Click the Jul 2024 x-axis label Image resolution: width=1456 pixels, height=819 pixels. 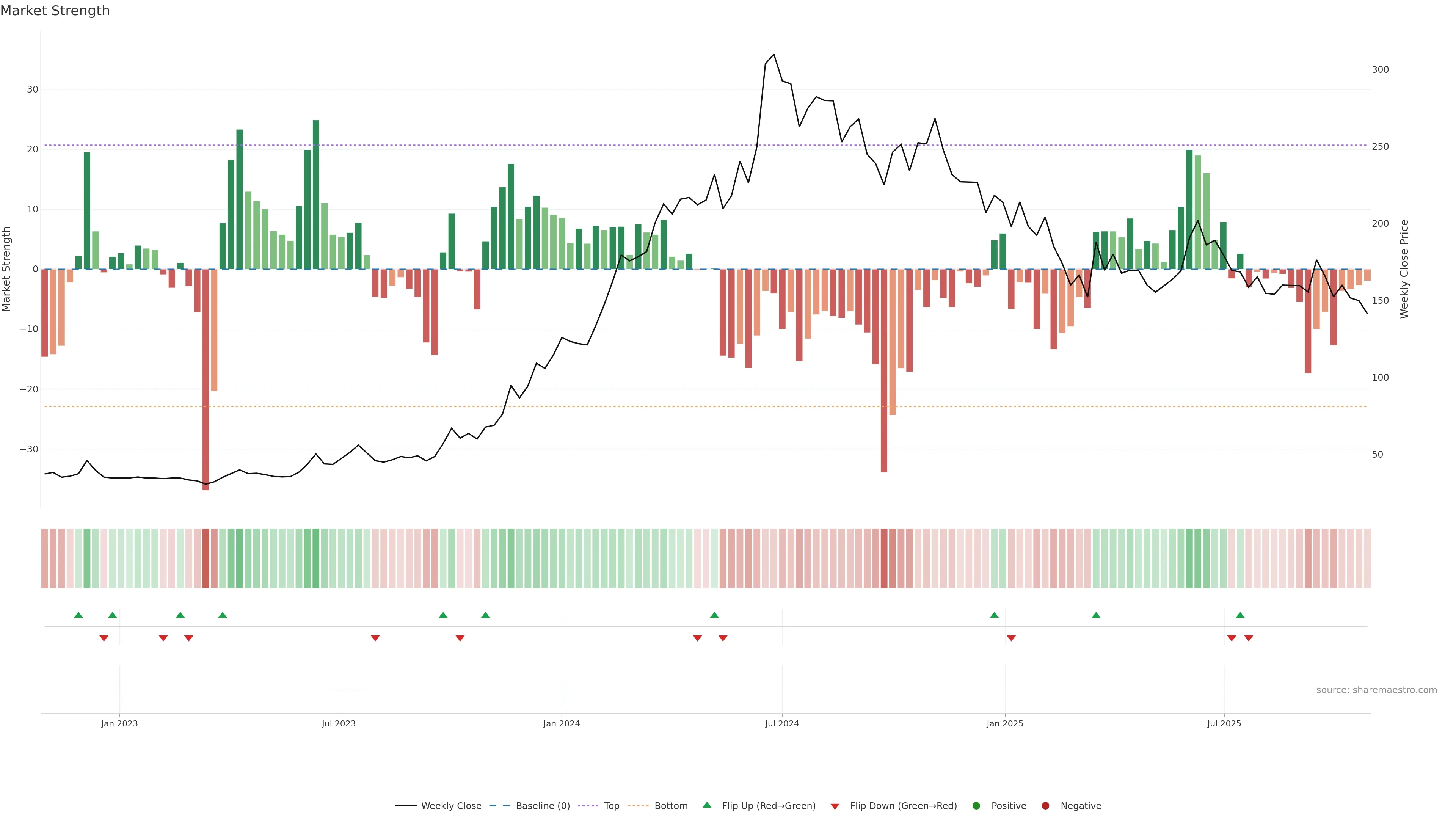782,723
